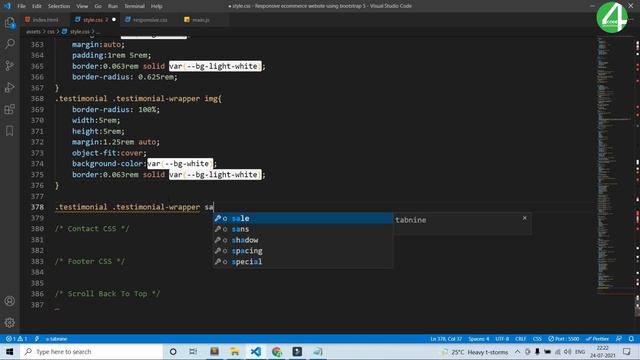Switch to the style.css tab
This screenshot has width=640, height=360.
tap(94, 20)
